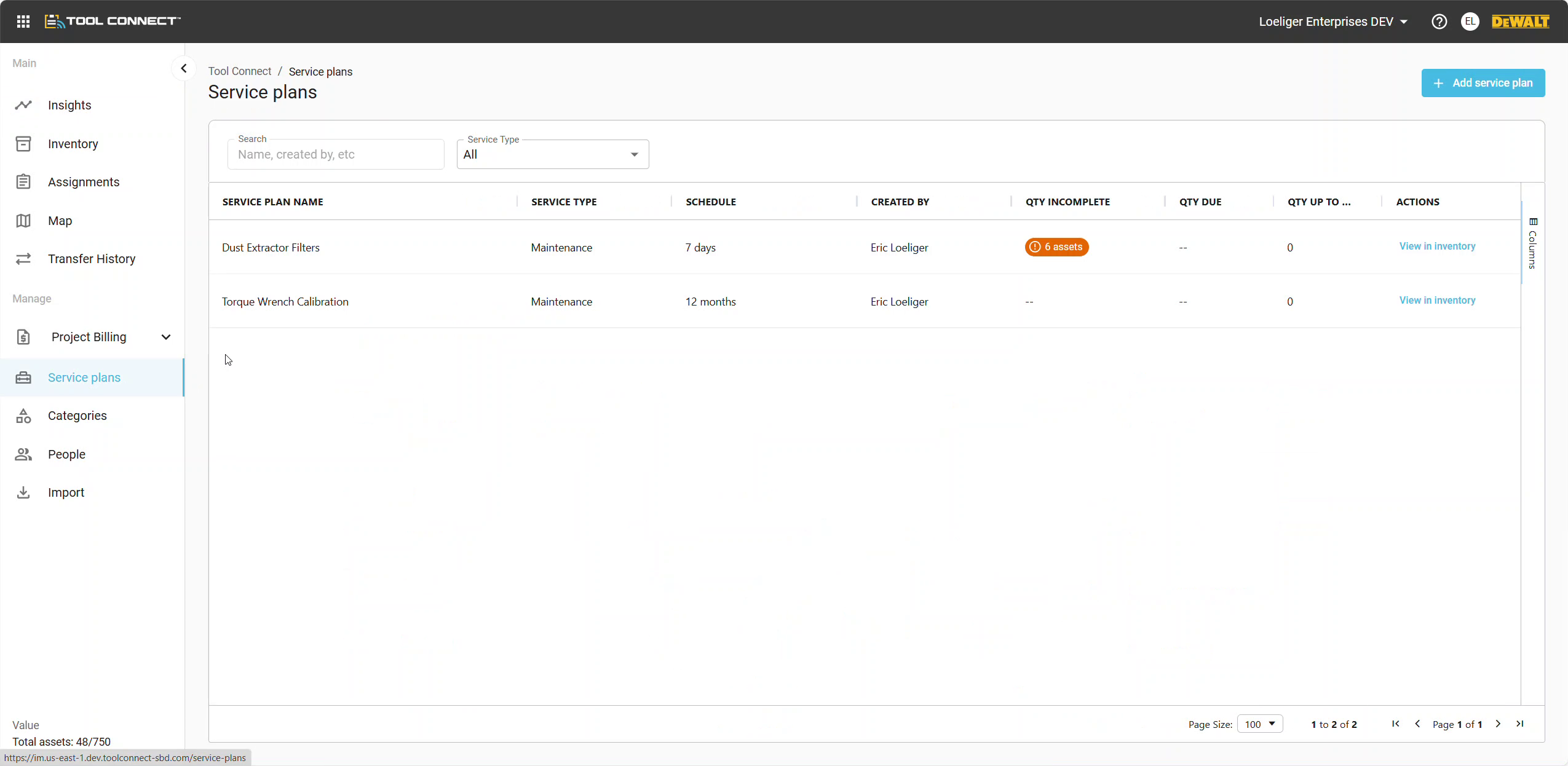Sort by Qty Due column header
Image resolution: width=1568 pixels, height=766 pixels.
tap(1200, 202)
